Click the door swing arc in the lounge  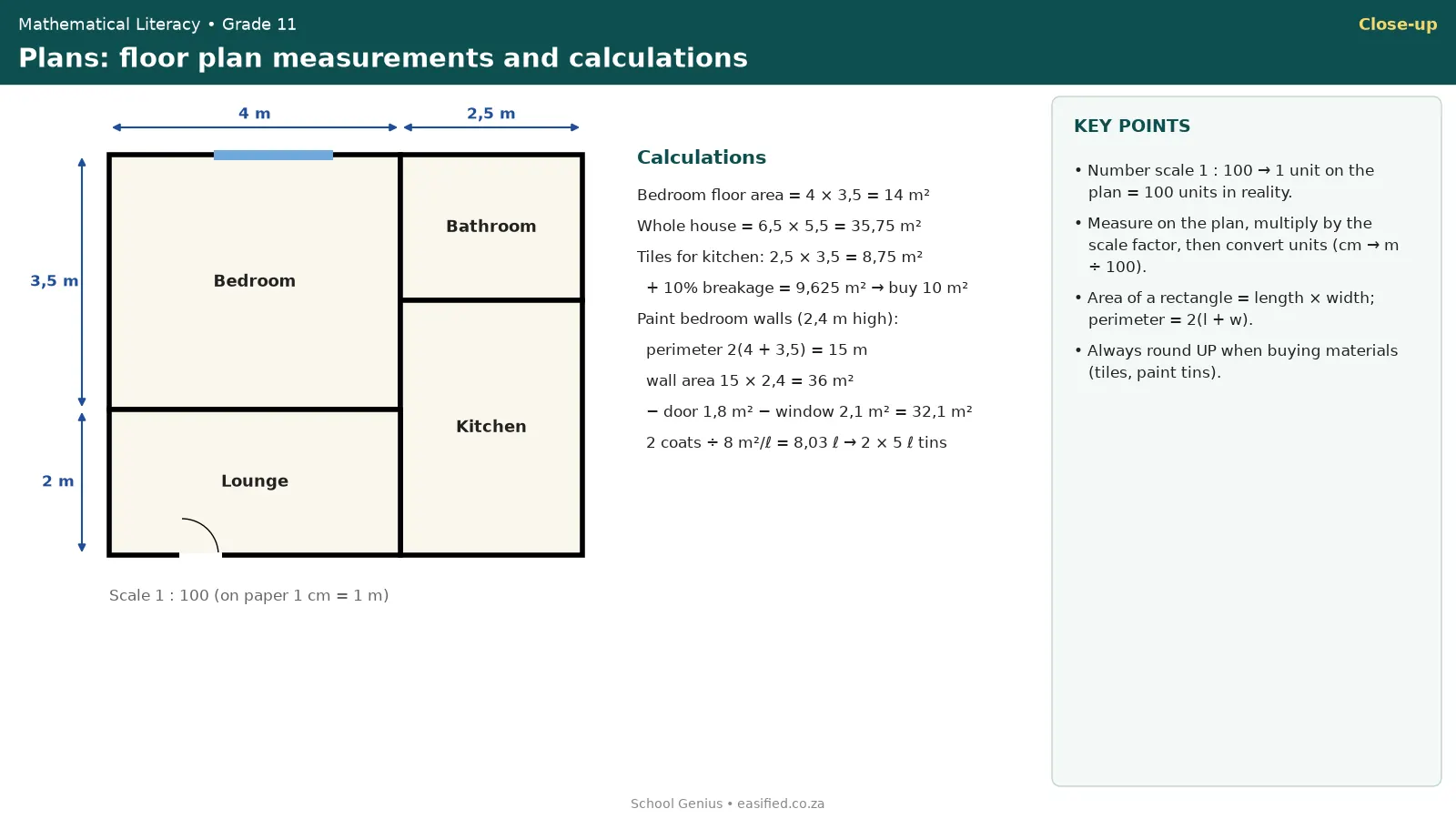(200, 535)
